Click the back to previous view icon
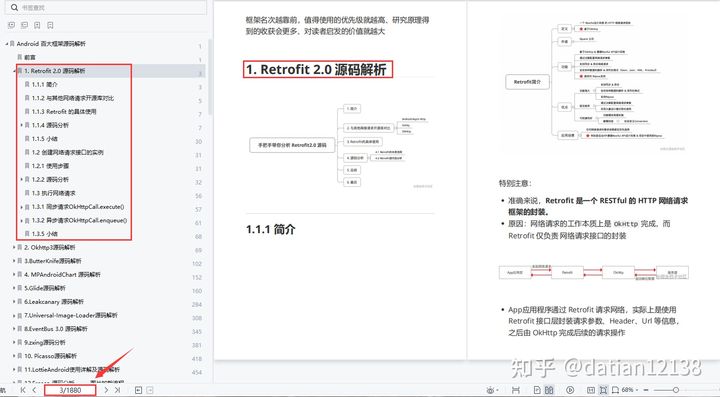The width and height of the screenshot is (720, 397). pos(138,390)
